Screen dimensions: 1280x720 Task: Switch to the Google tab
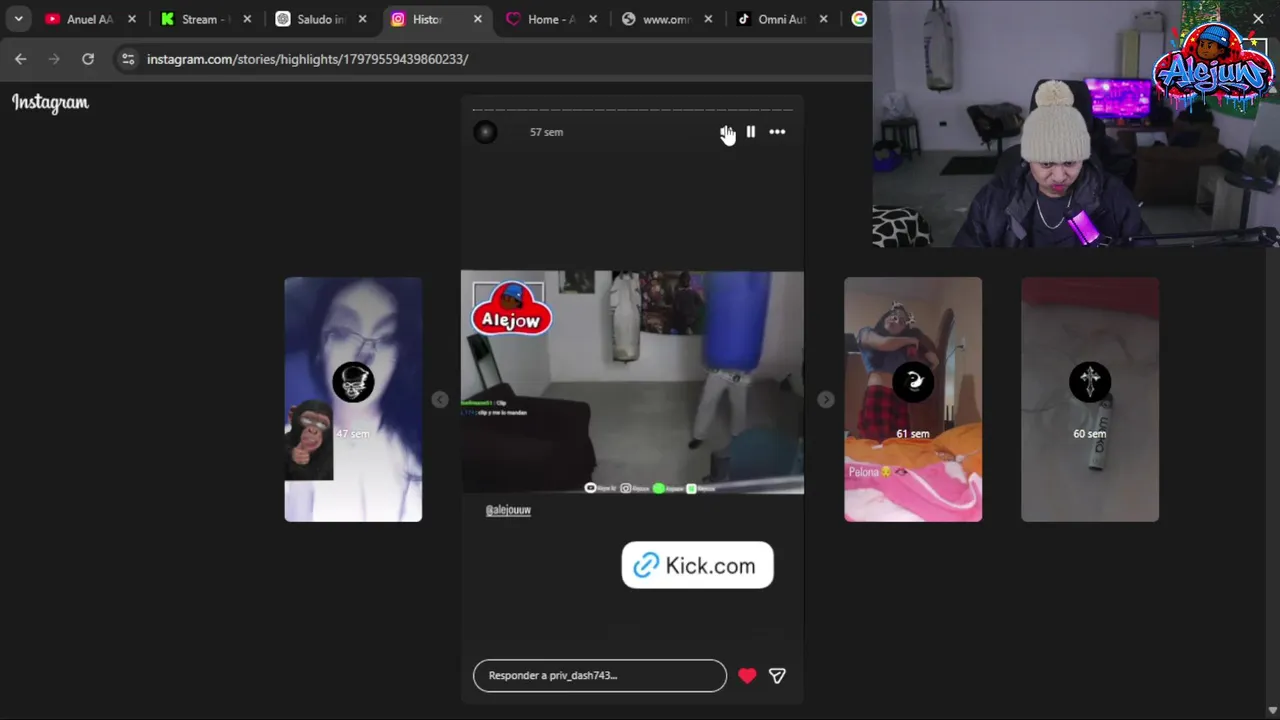point(859,19)
